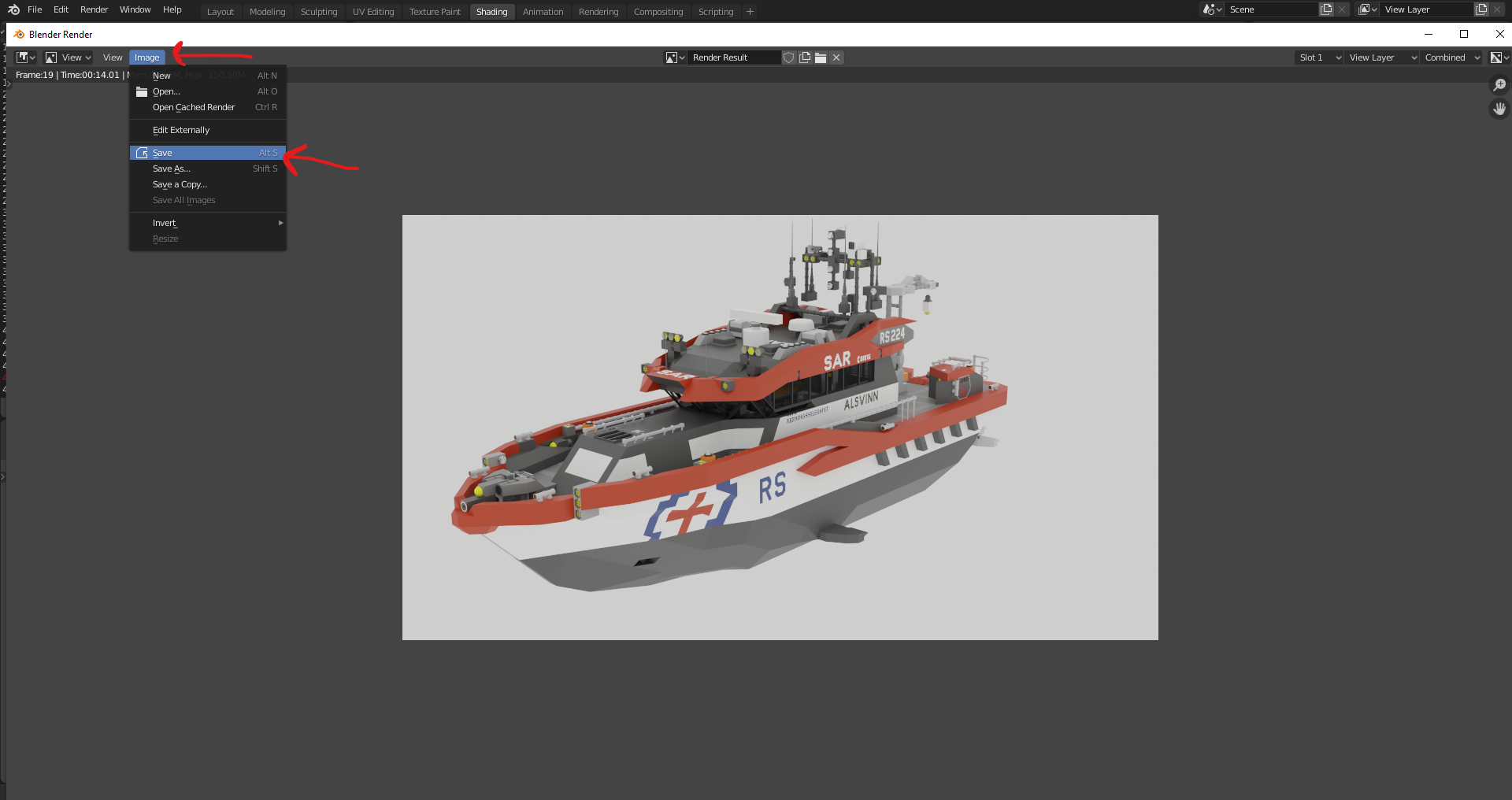Screen dimensions: 1512x800
Task: Open the scene browse dropdown icon
Action: click(1212, 10)
